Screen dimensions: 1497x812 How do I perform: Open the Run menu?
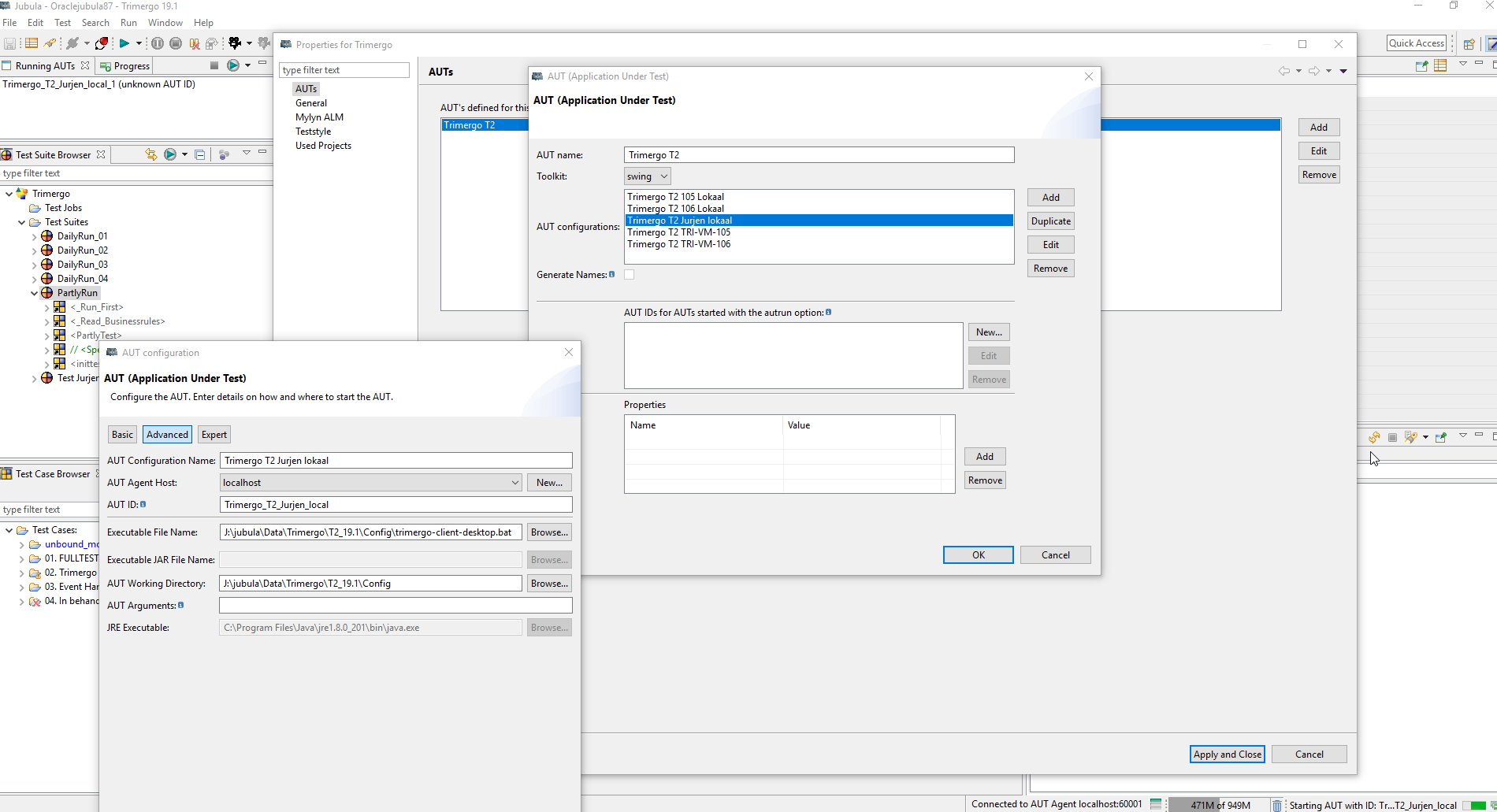128,23
